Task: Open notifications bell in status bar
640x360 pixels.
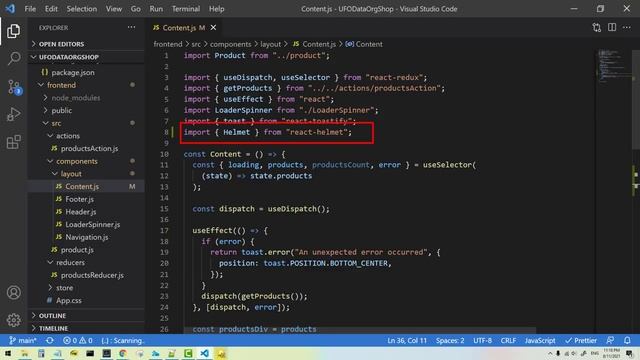Action: click(627, 340)
